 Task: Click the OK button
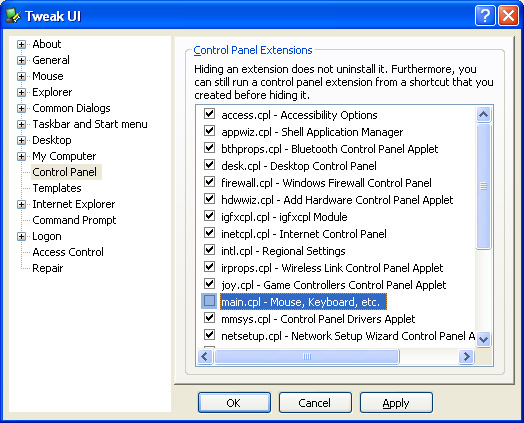(234, 403)
